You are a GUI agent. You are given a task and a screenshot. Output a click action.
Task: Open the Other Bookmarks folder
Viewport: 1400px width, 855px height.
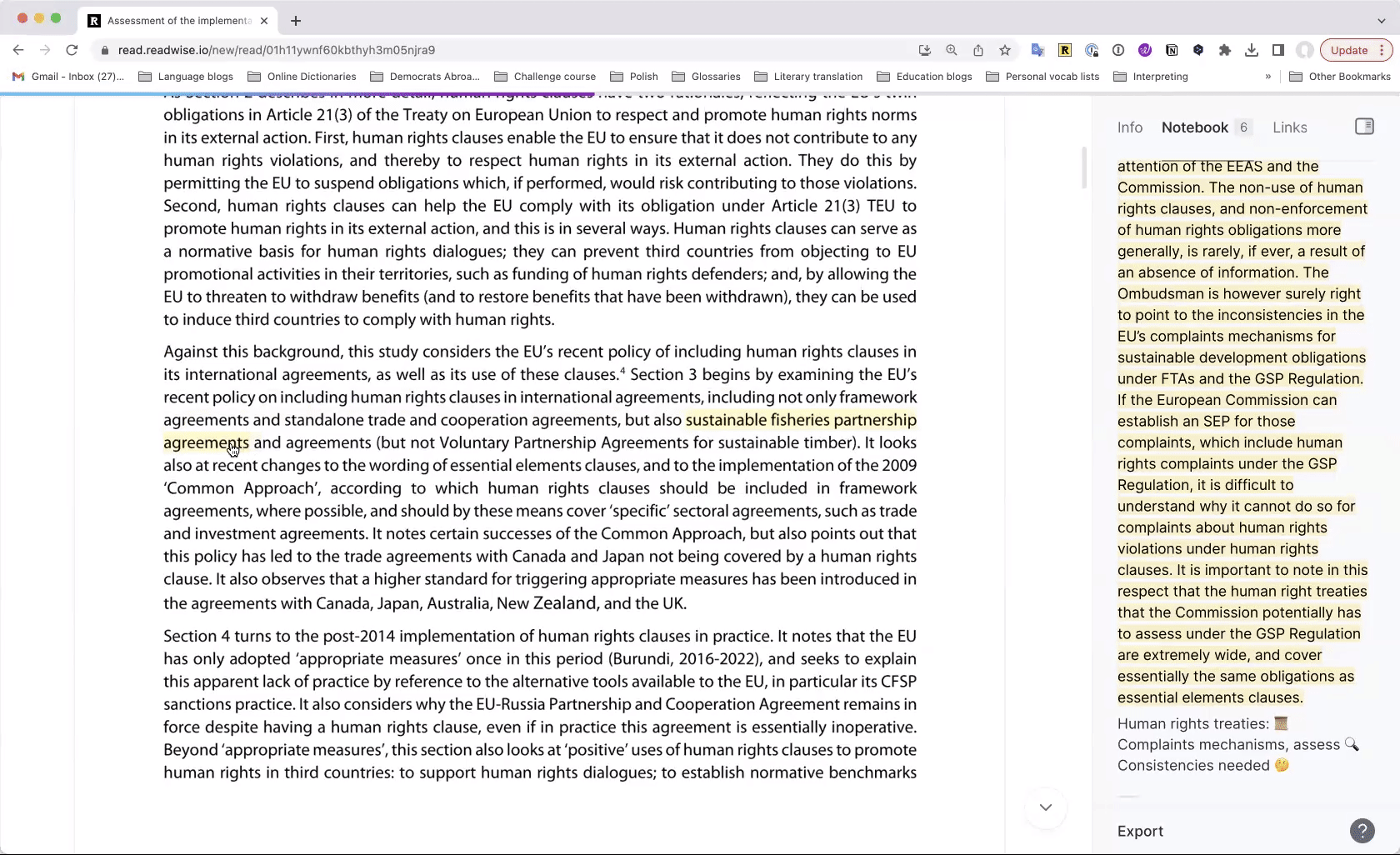pyautogui.click(x=1340, y=77)
